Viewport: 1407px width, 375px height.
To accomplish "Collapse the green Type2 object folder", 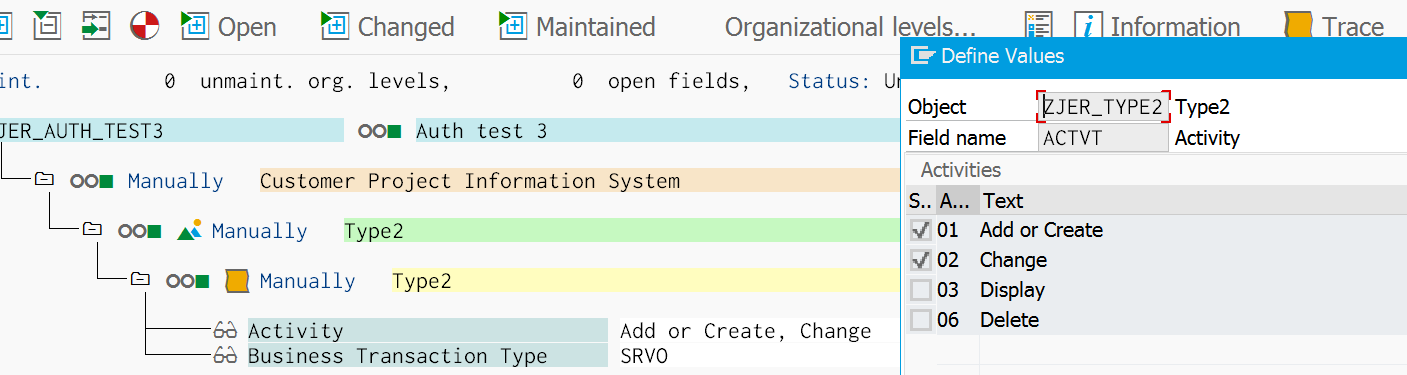I will click(x=92, y=230).
